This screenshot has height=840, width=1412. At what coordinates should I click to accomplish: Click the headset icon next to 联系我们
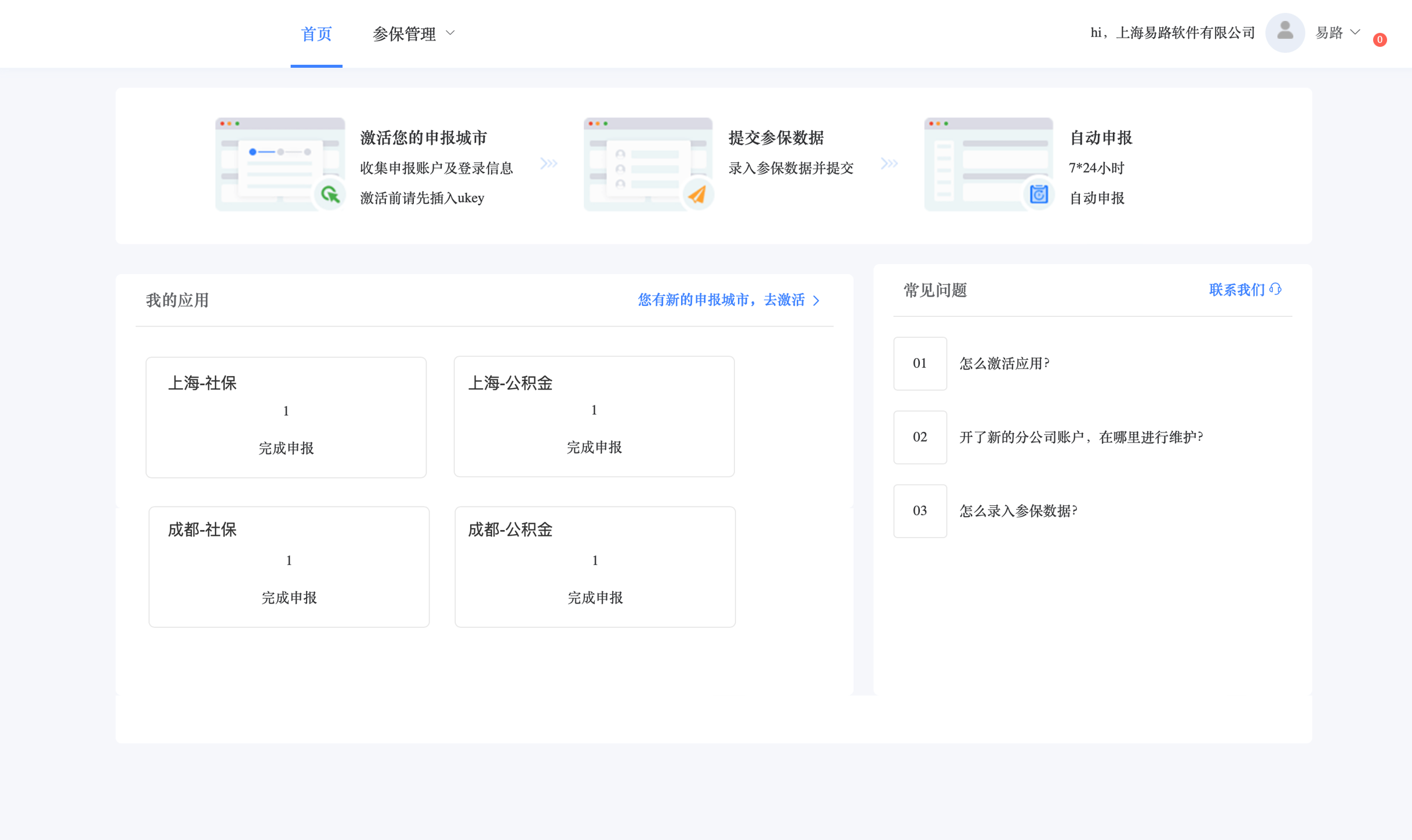pos(1275,289)
